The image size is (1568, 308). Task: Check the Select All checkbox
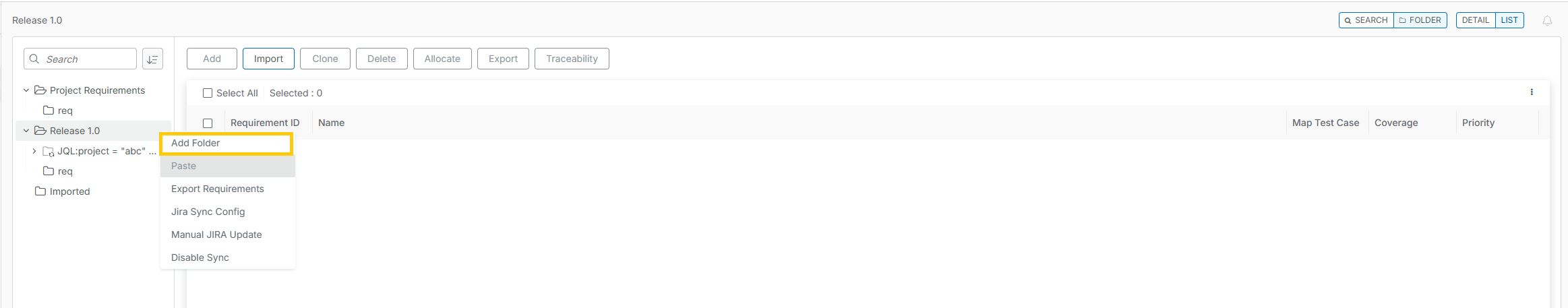pos(208,93)
